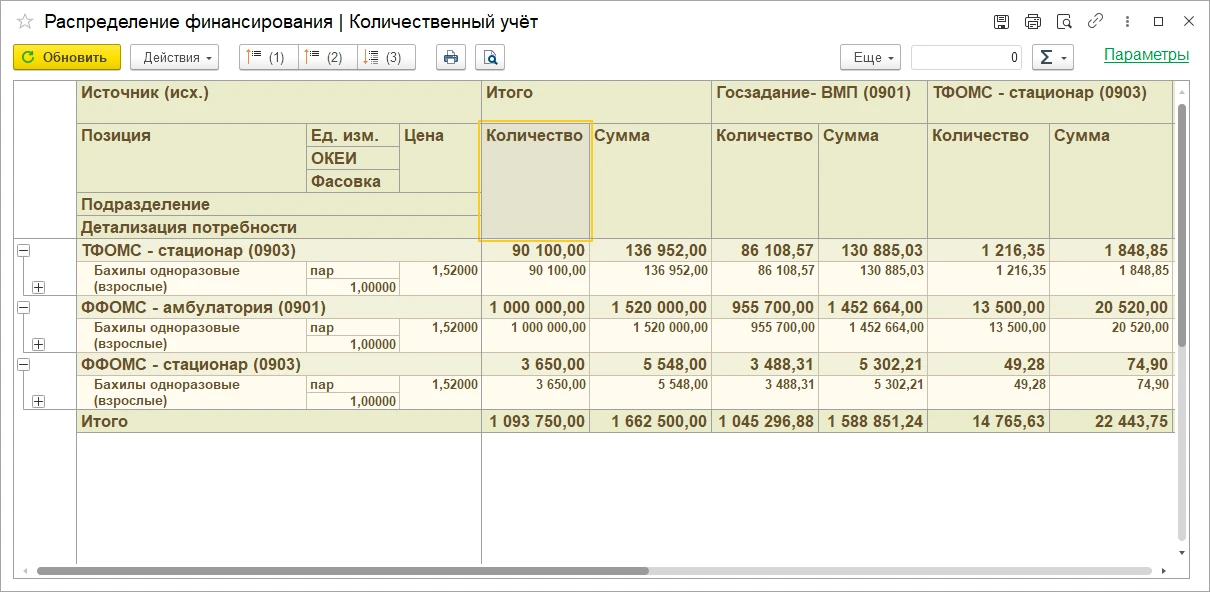Click the Детализация потребности header
This screenshot has height=592, width=1210.
(279, 227)
